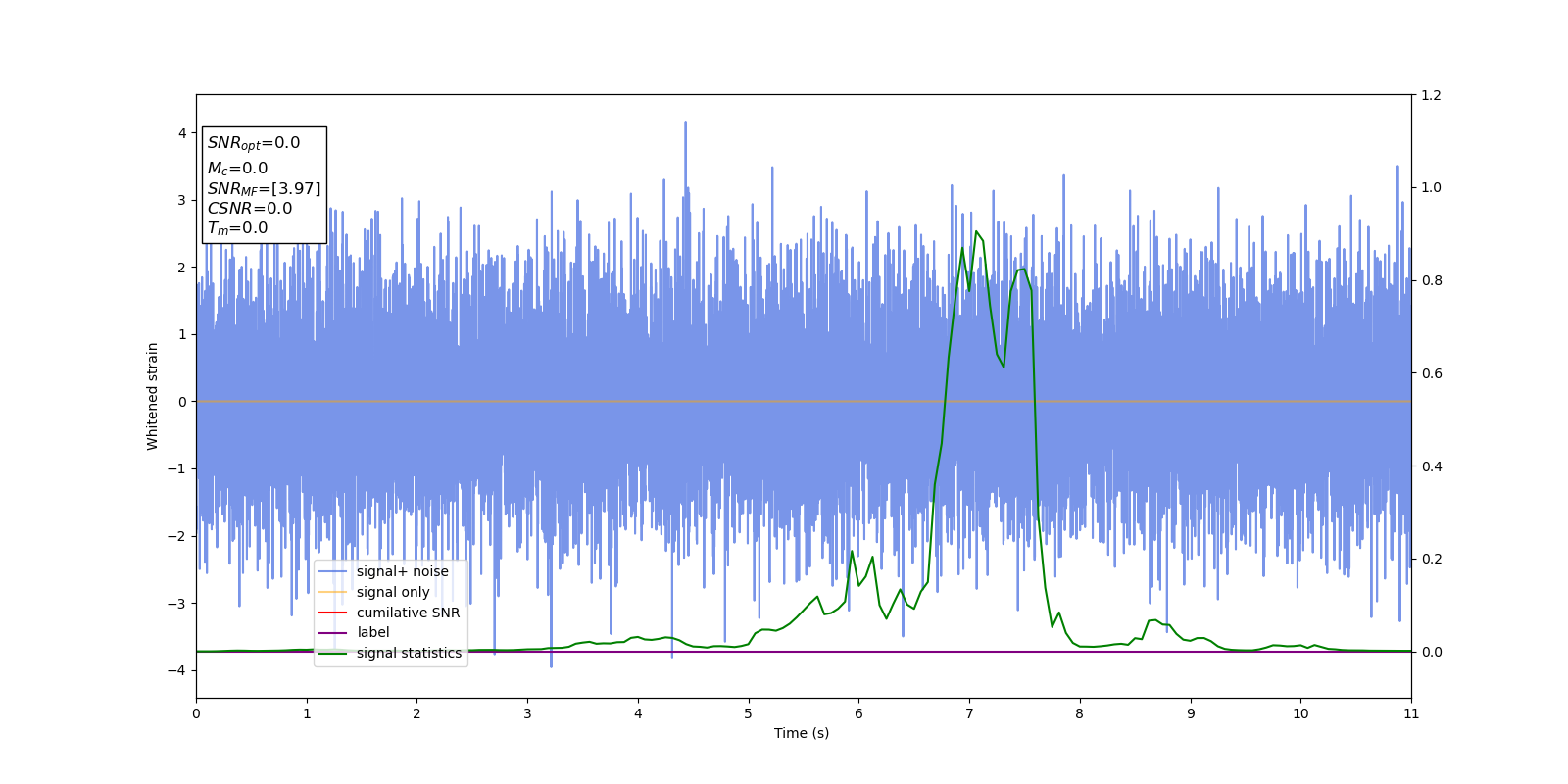
Task: Click the tallest blue noise spike near 4.4 s
Action: [x=685, y=122]
